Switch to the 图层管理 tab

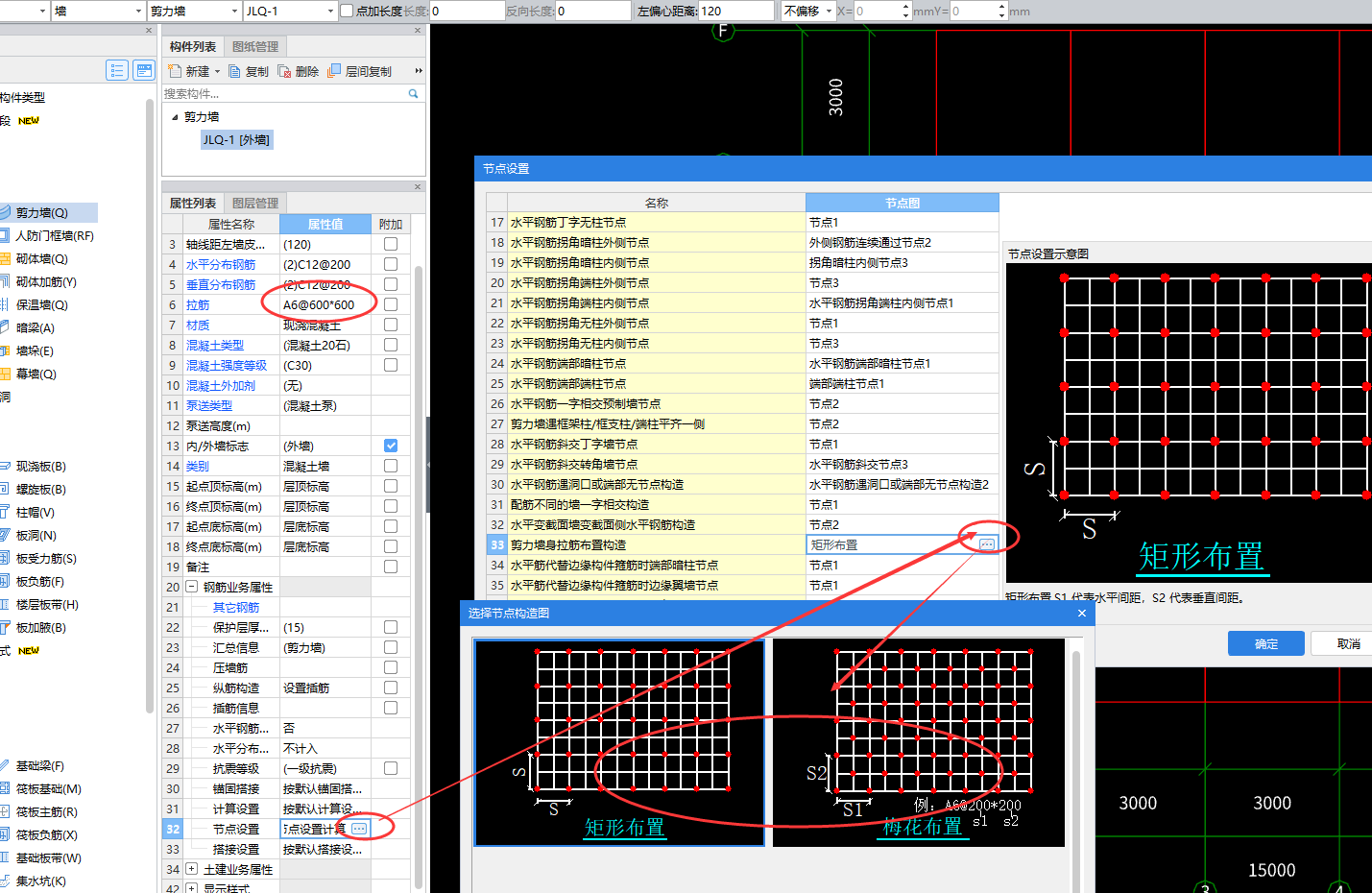[255, 203]
